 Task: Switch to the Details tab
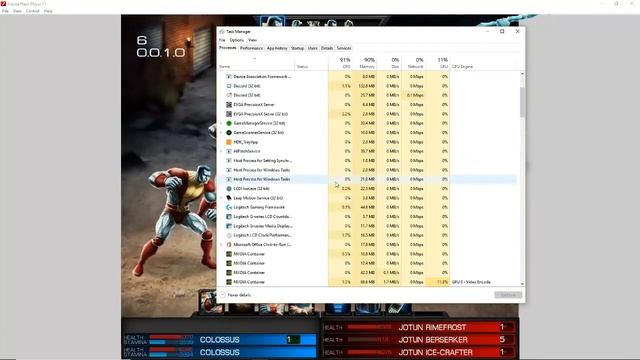coord(327,48)
